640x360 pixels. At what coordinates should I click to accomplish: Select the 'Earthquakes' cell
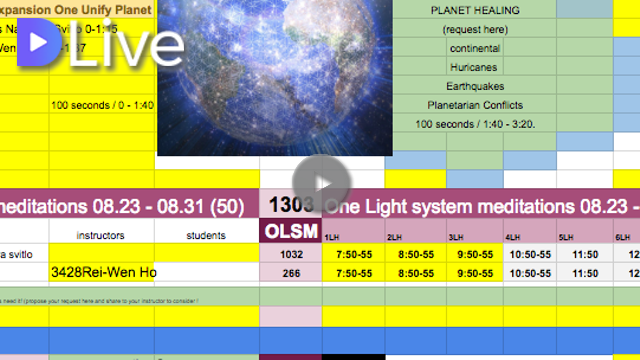475,86
